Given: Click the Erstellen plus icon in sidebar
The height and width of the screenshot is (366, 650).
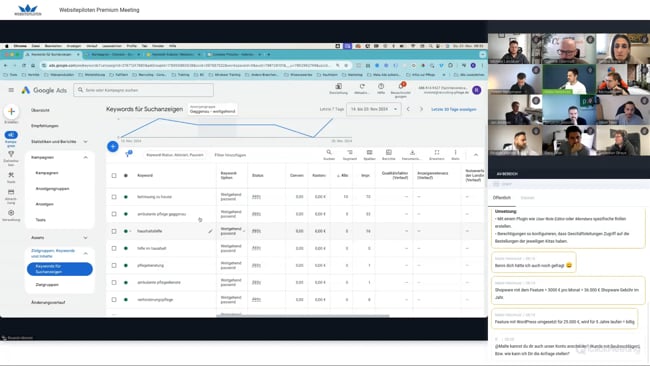Looking at the screenshot, I should pos(11,111).
